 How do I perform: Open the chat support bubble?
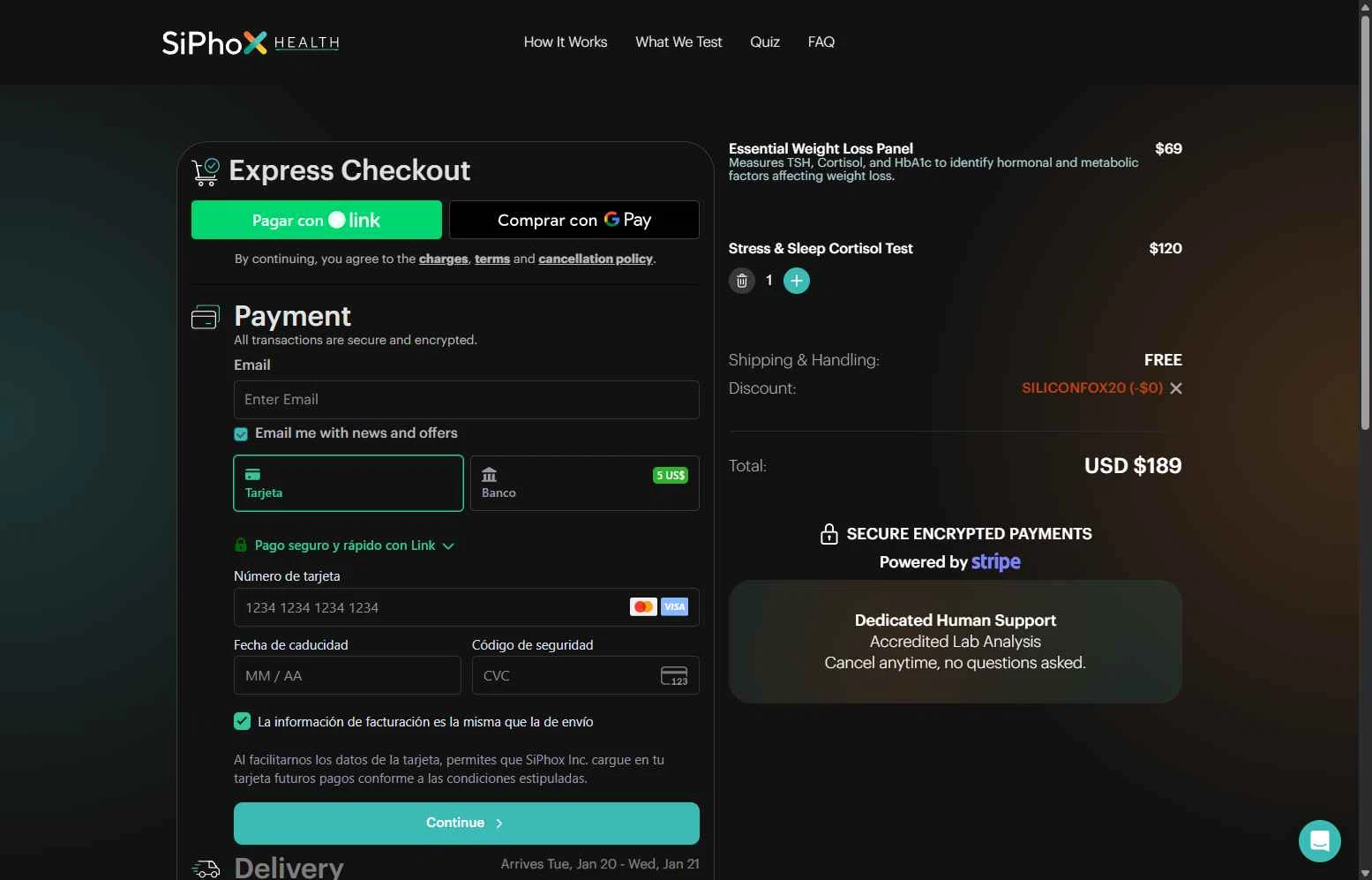coord(1320,841)
